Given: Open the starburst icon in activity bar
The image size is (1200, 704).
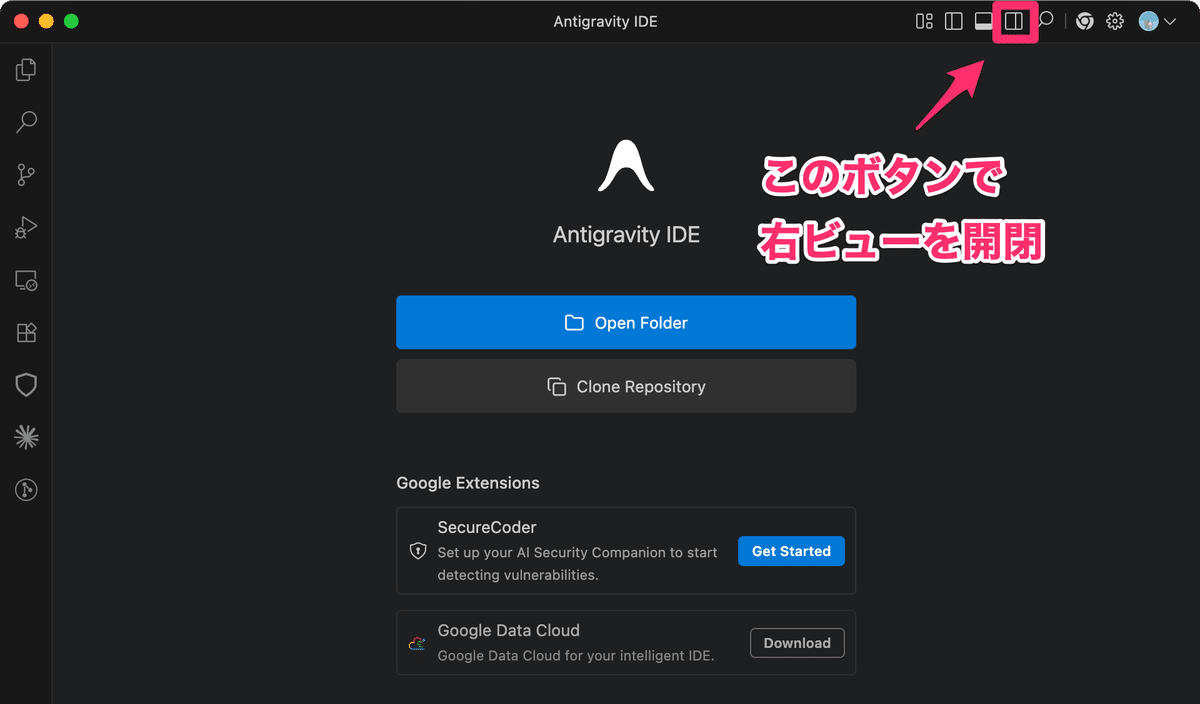Looking at the screenshot, I should [x=26, y=437].
